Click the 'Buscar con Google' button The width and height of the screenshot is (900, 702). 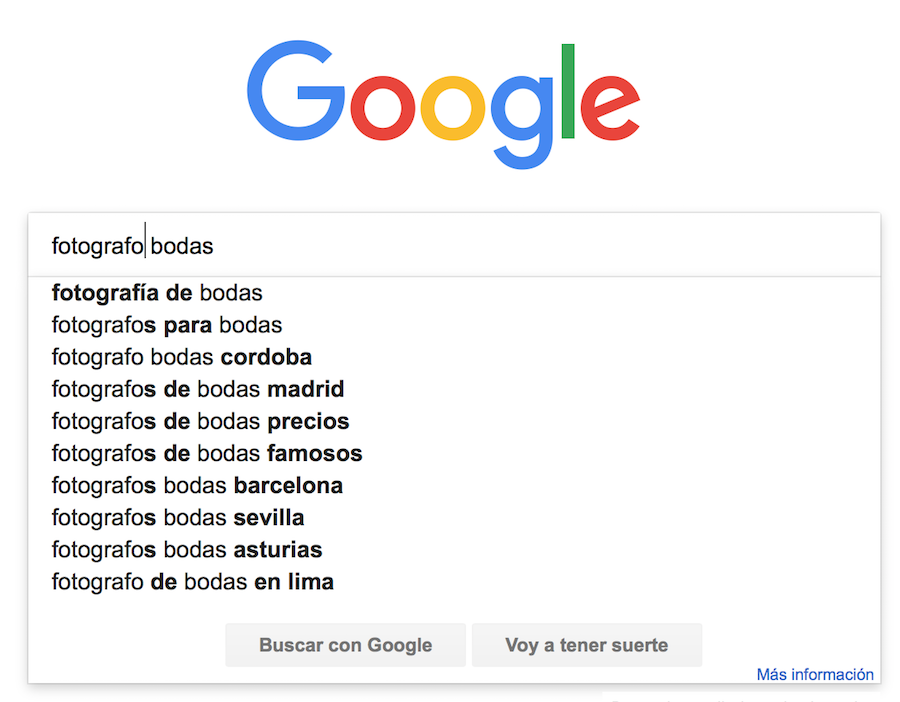tap(346, 645)
